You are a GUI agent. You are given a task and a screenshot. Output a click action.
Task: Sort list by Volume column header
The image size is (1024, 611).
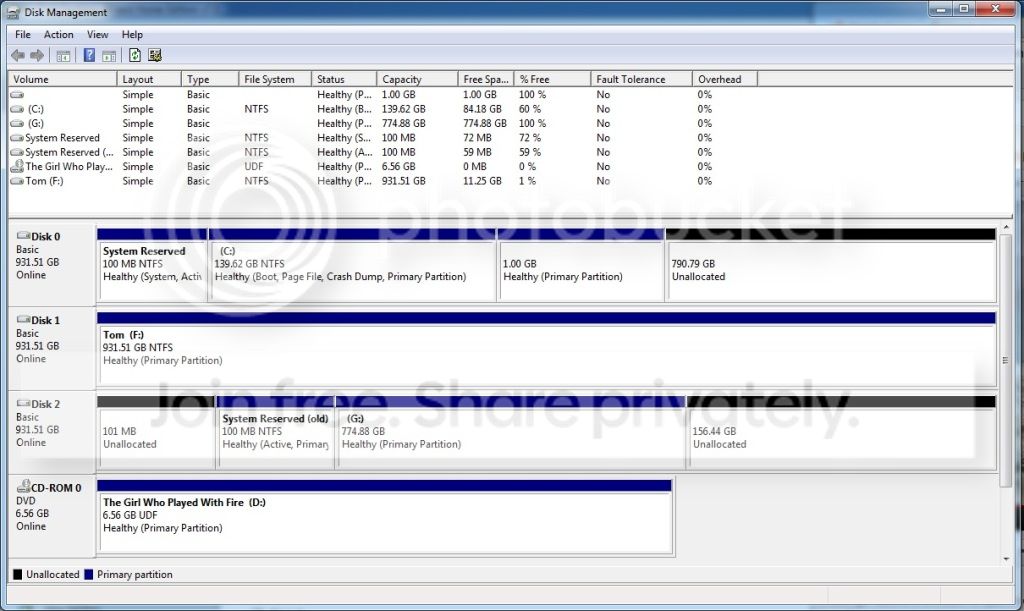coord(63,79)
